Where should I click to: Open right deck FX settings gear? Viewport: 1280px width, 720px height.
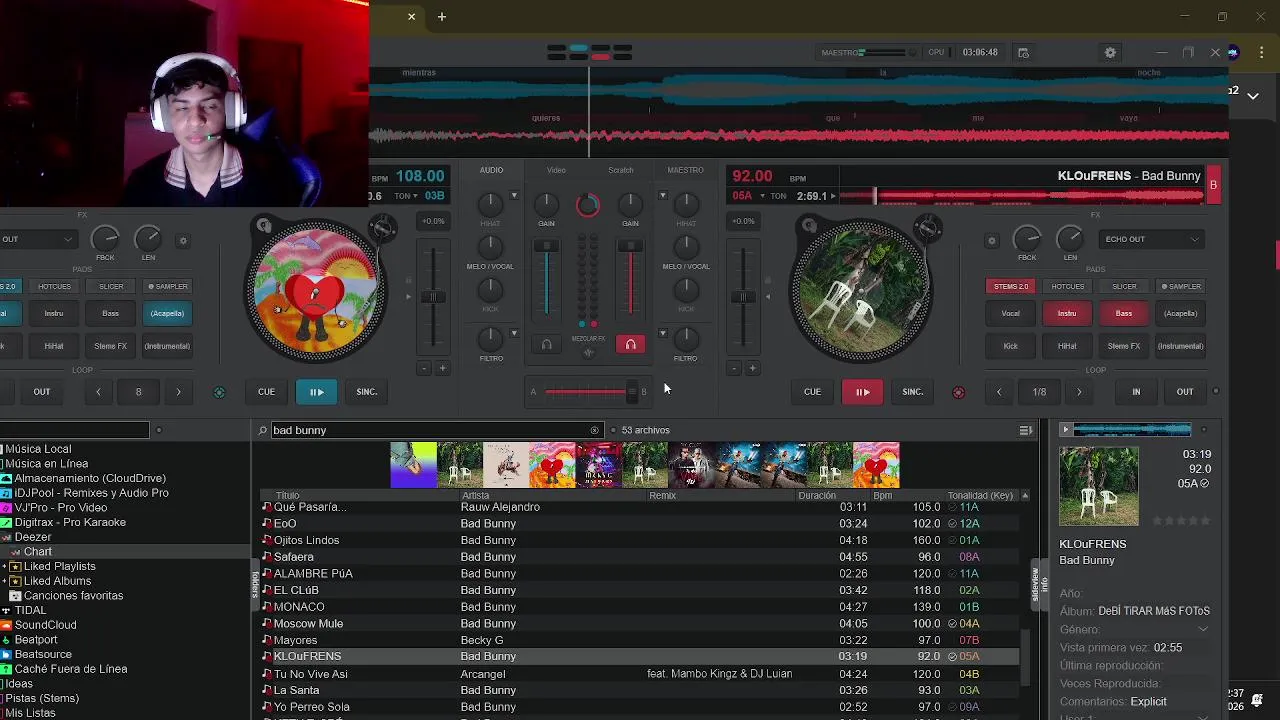(991, 240)
